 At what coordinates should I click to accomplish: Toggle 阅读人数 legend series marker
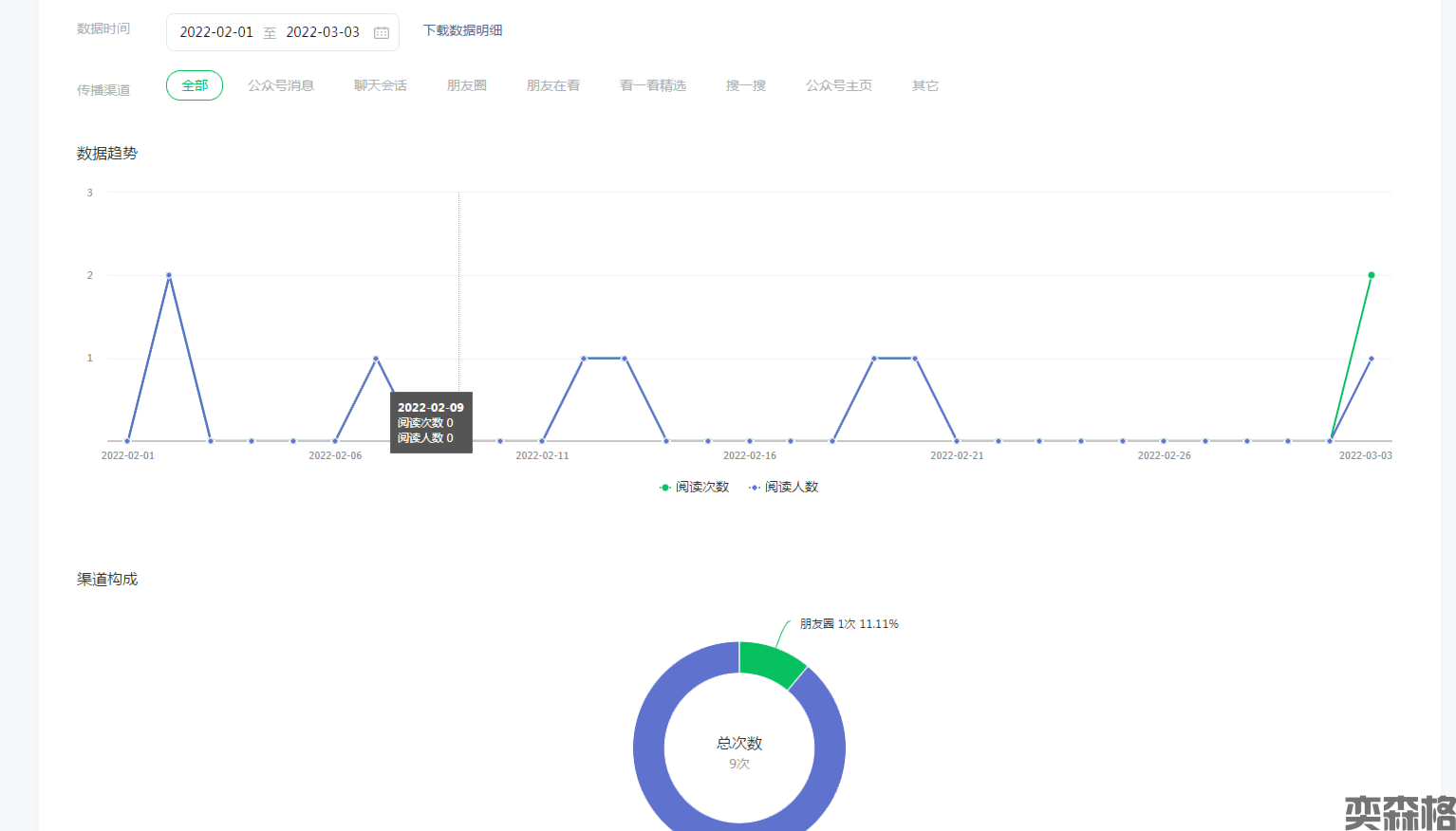755,488
